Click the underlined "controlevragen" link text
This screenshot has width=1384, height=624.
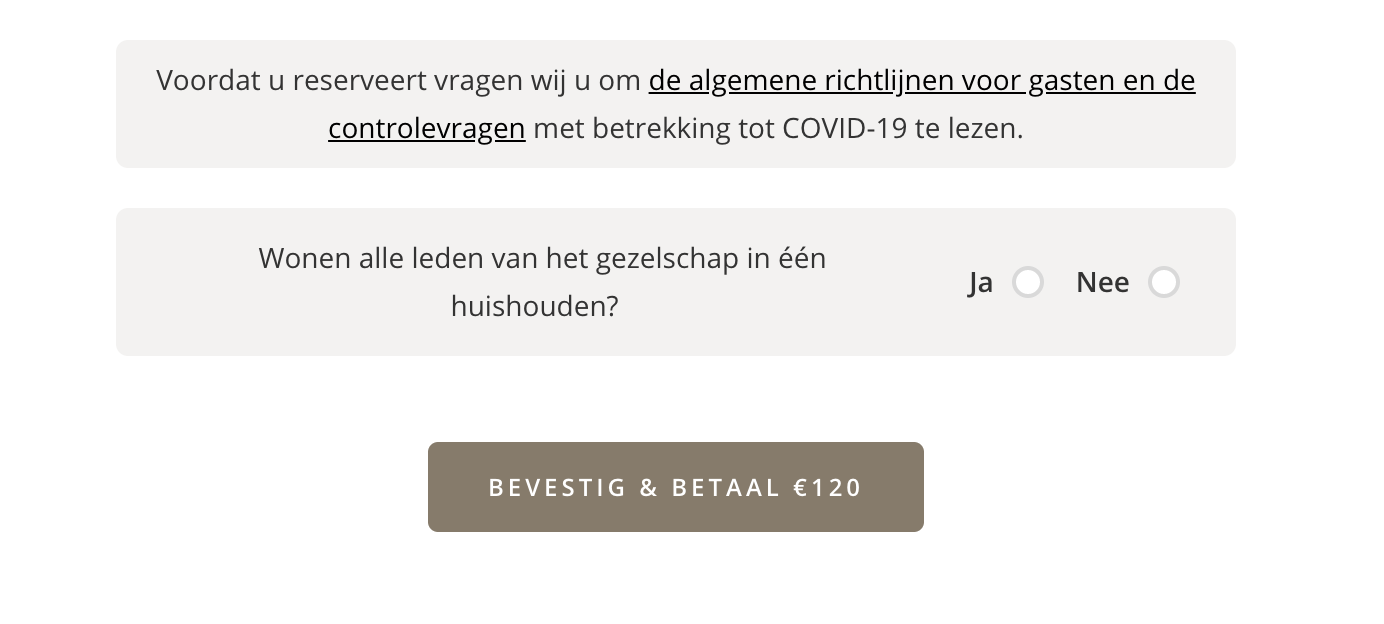point(427,129)
